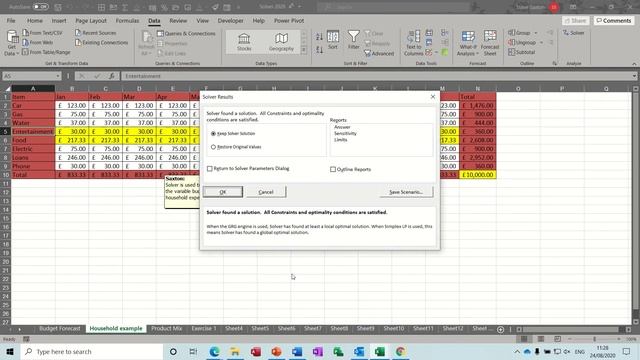The height and width of the screenshot is (360, 640).
Task: Launch Solver from Analyze group
Action: [x=573, y=33]
